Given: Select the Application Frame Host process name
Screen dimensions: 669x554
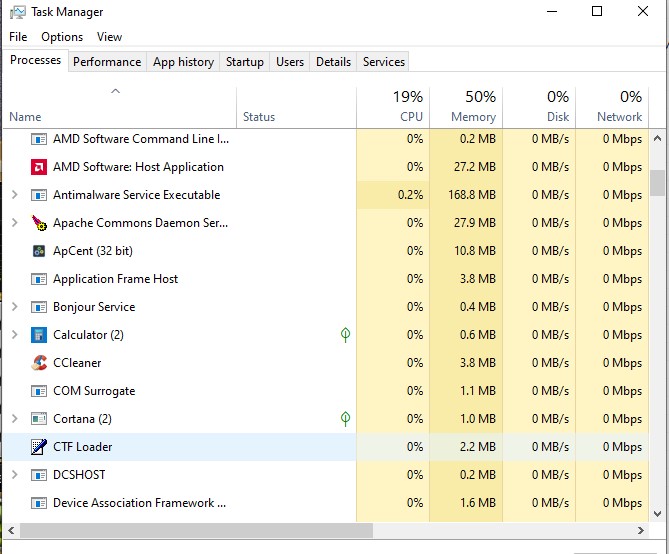Looking at the screenshot, I should pyautogui.click(x=116, y=279).
